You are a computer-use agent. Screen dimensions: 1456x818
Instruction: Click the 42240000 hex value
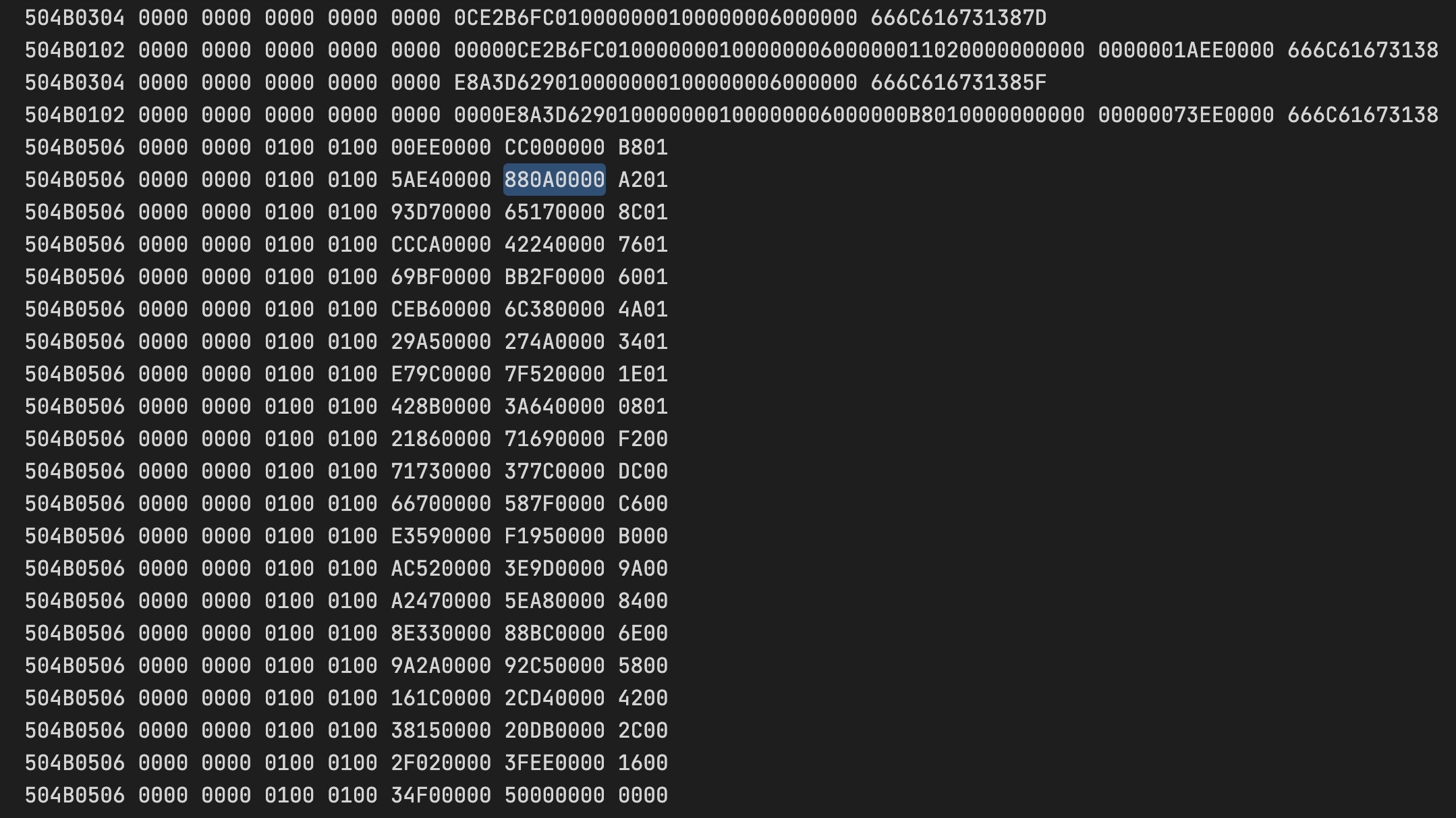(554, 244)
